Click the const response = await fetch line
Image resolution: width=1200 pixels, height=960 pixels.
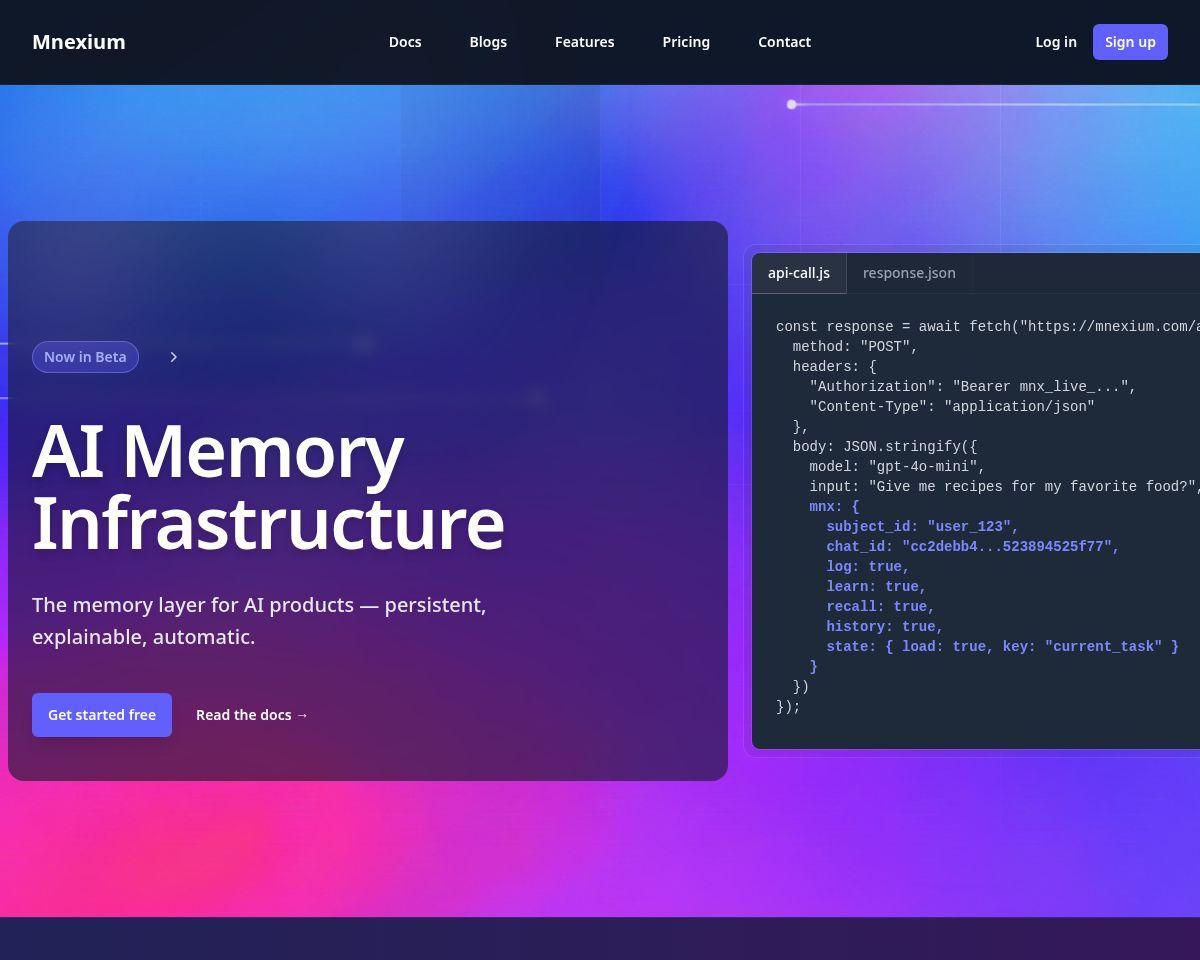tap(988, 326)
